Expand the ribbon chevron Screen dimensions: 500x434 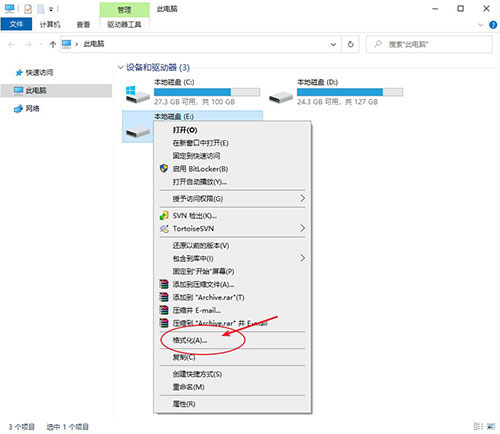pyautogui.click(x=481, y=25)
